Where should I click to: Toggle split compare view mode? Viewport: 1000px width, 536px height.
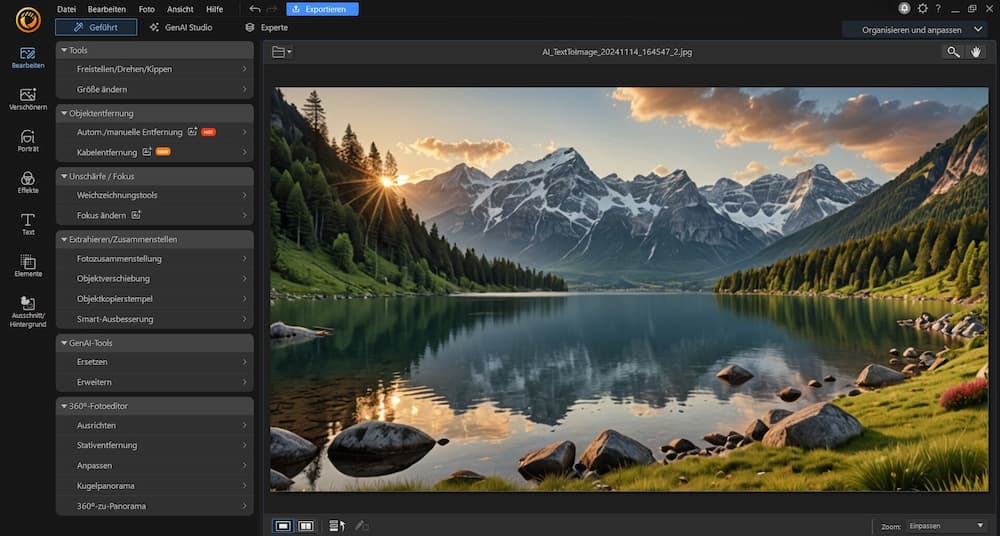306,525
